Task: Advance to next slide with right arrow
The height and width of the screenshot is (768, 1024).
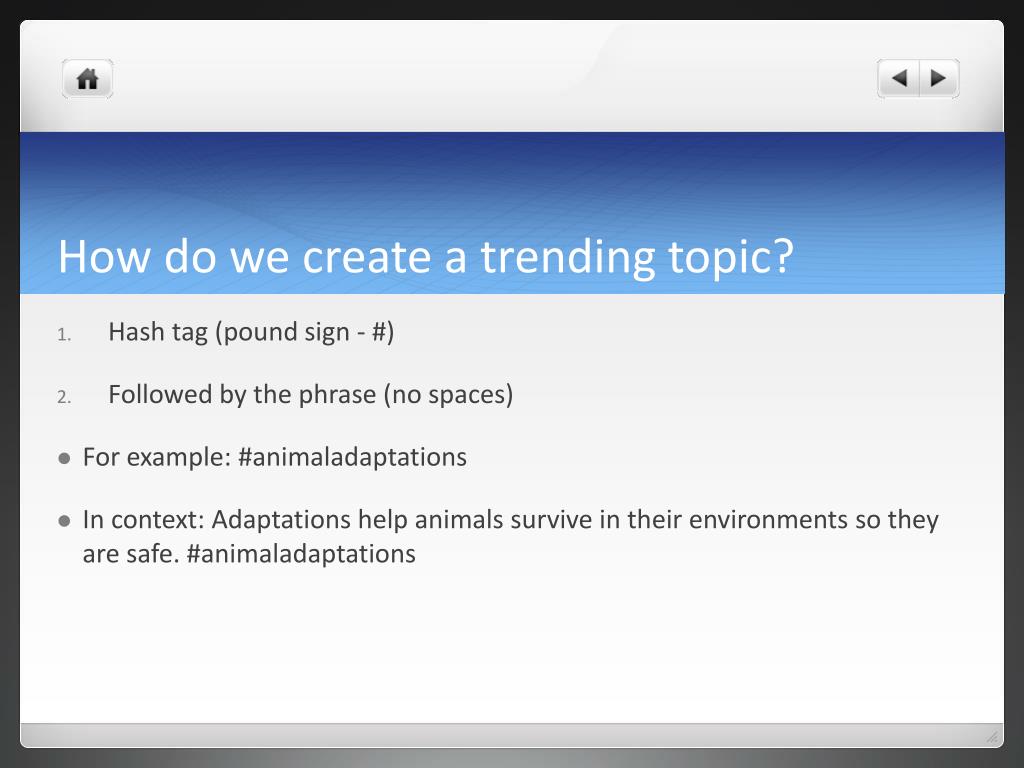Action: [x=939, y=79]
